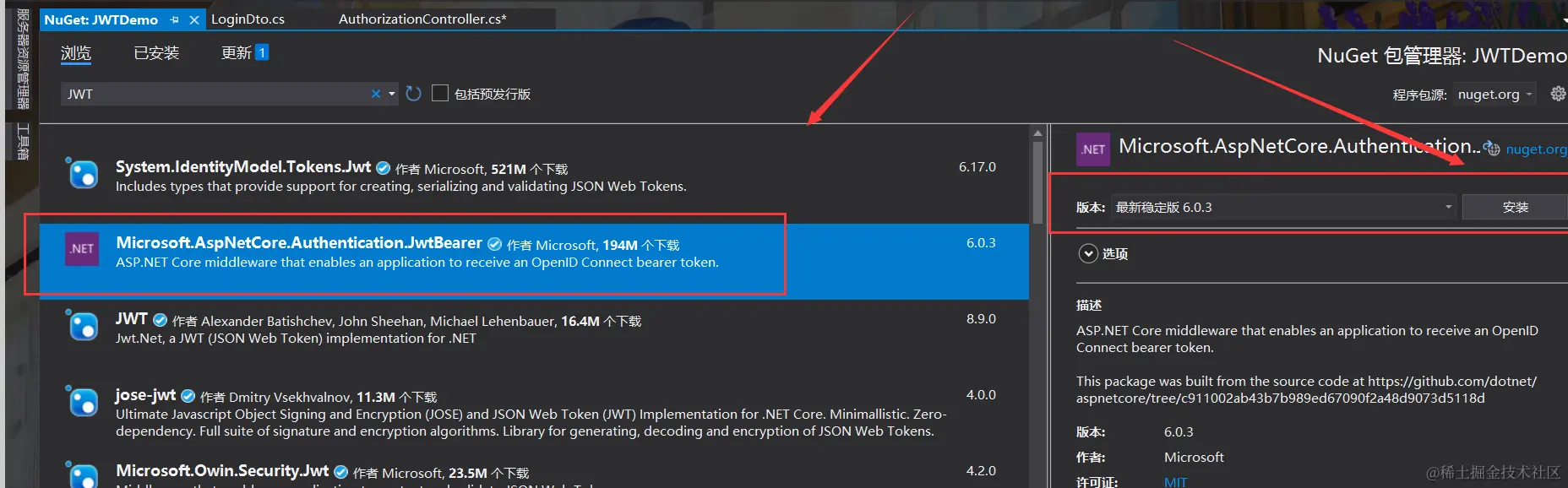
Task: Click version 4.0.0 of jose-jwt
Action: (981, 395)
